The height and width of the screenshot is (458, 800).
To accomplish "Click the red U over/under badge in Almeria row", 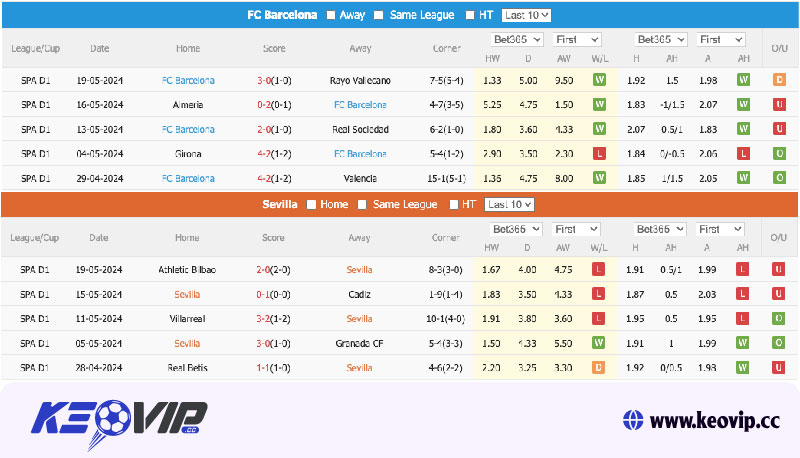I will click(778, 104).
